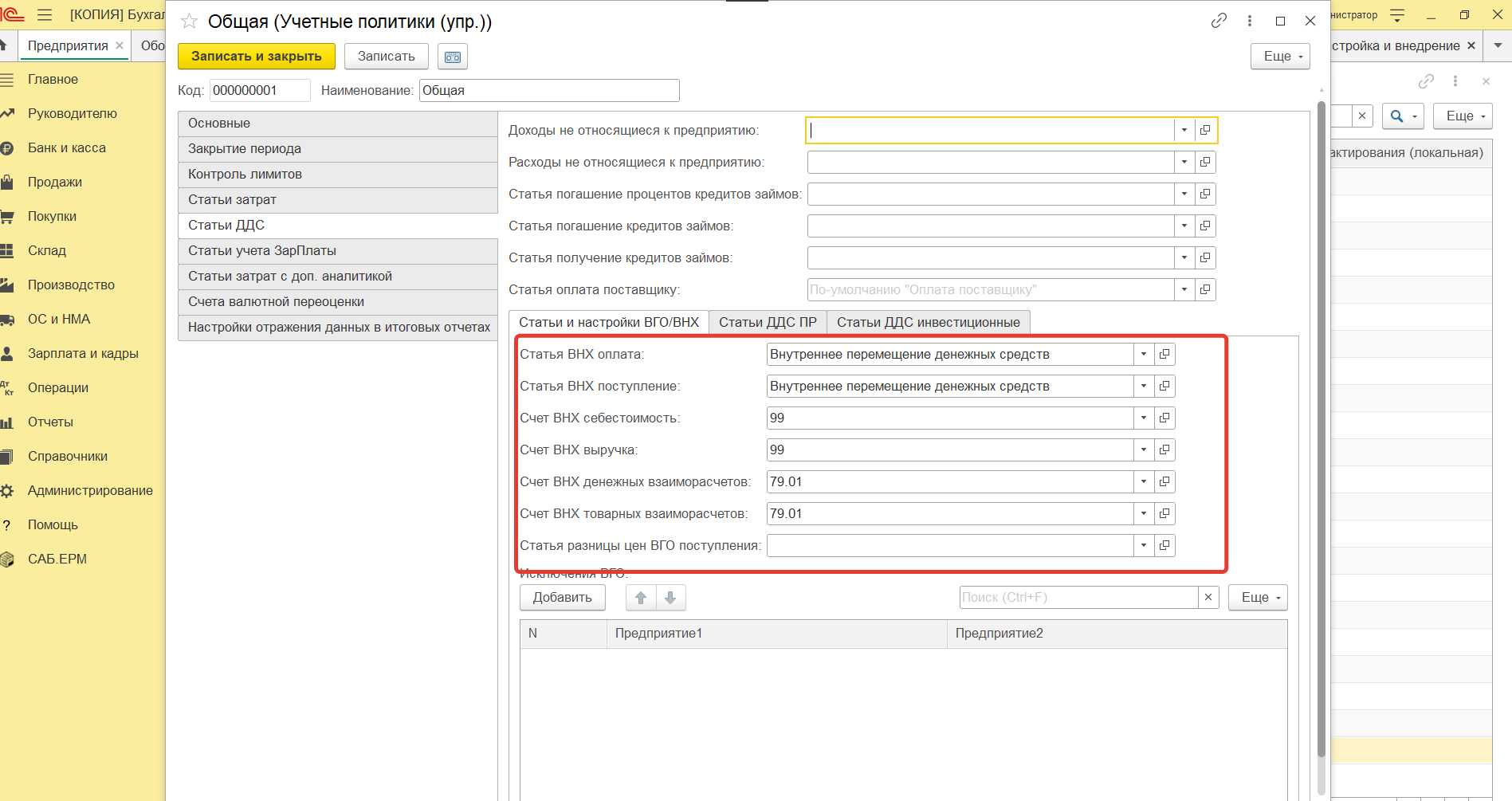Expand the Счет ВНХ денежных взаиморасчетов dropdown
Screen dimensions: 1512x801
pos(1144,481)
